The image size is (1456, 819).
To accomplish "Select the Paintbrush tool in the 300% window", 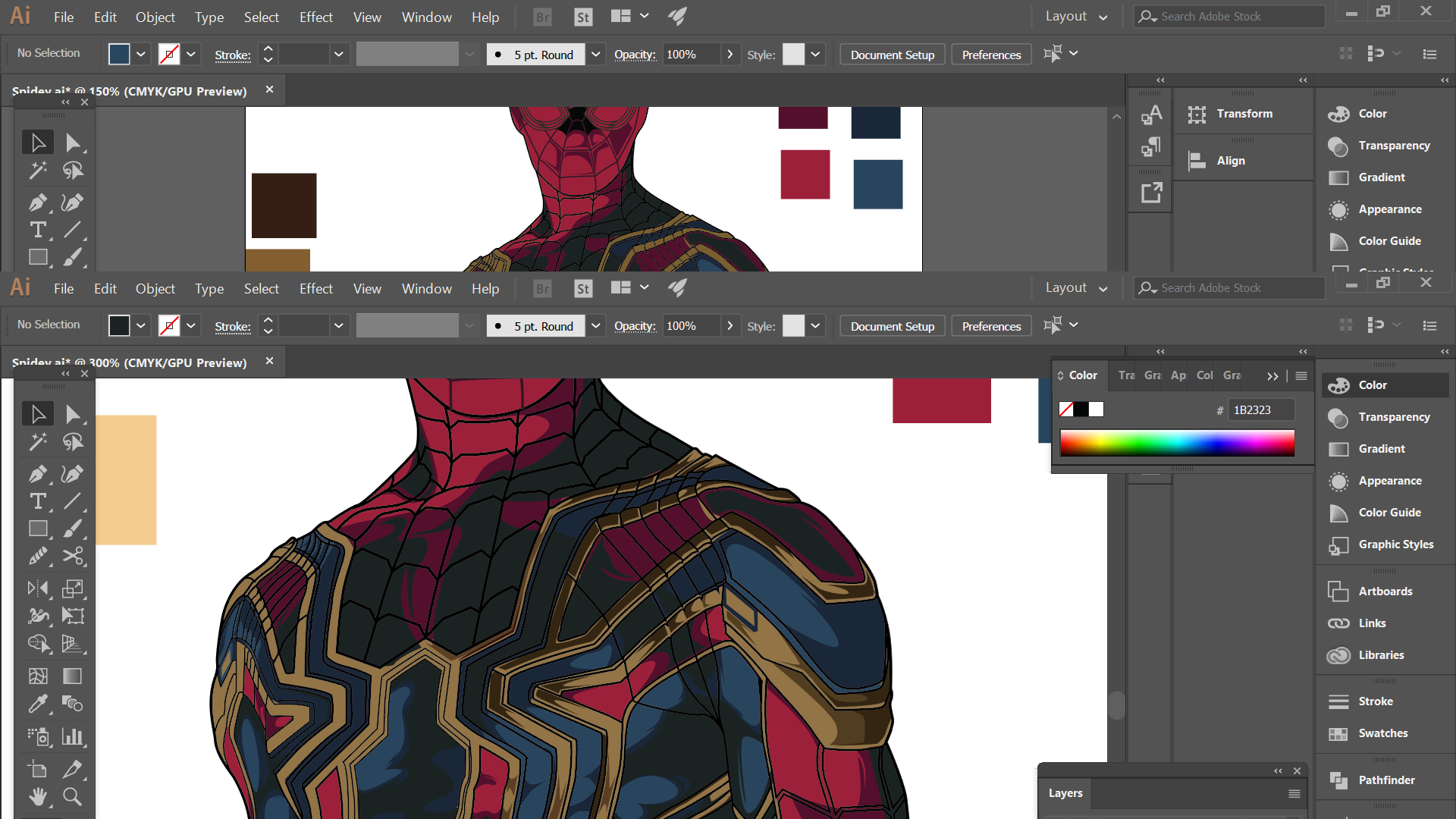I will (x=73, y=529).
